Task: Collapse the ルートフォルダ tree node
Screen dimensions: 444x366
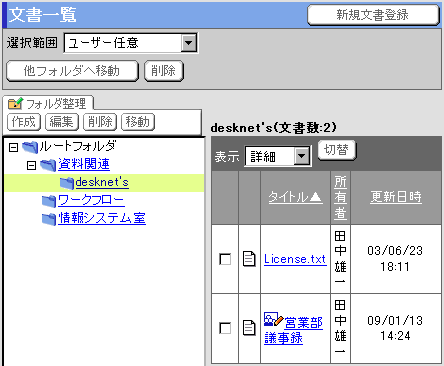Action: pyautogui.click(x=13, y=147)
